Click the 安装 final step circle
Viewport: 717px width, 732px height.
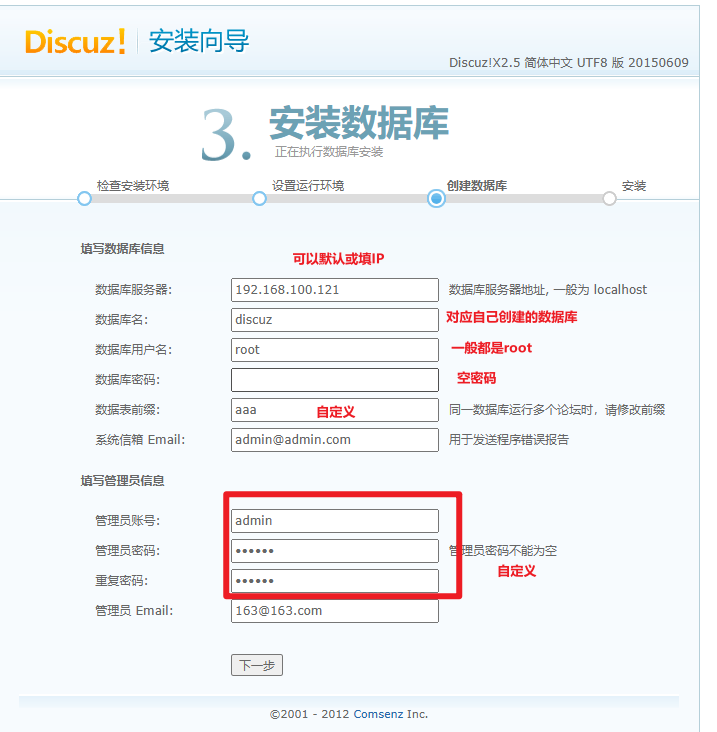(609, 198)
